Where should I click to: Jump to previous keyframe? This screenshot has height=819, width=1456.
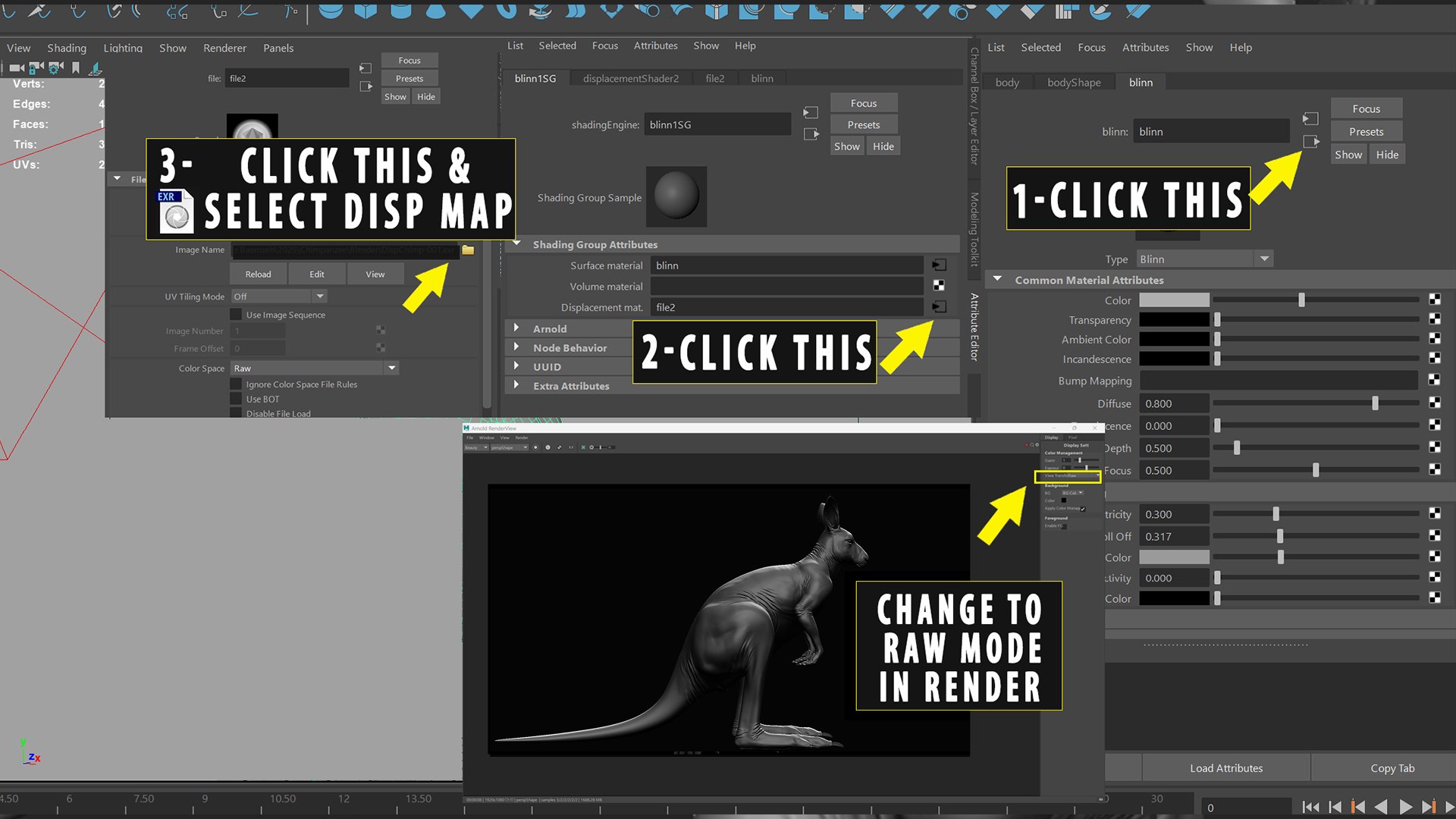[x=1358, y=807]
